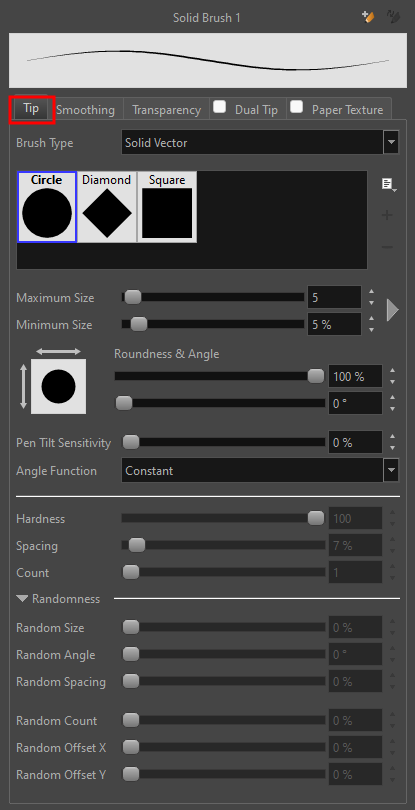Switch to the Transparency tab
The height and width of the screenshot is (810, 415).
pyautogui.click(x=166, y=110)
